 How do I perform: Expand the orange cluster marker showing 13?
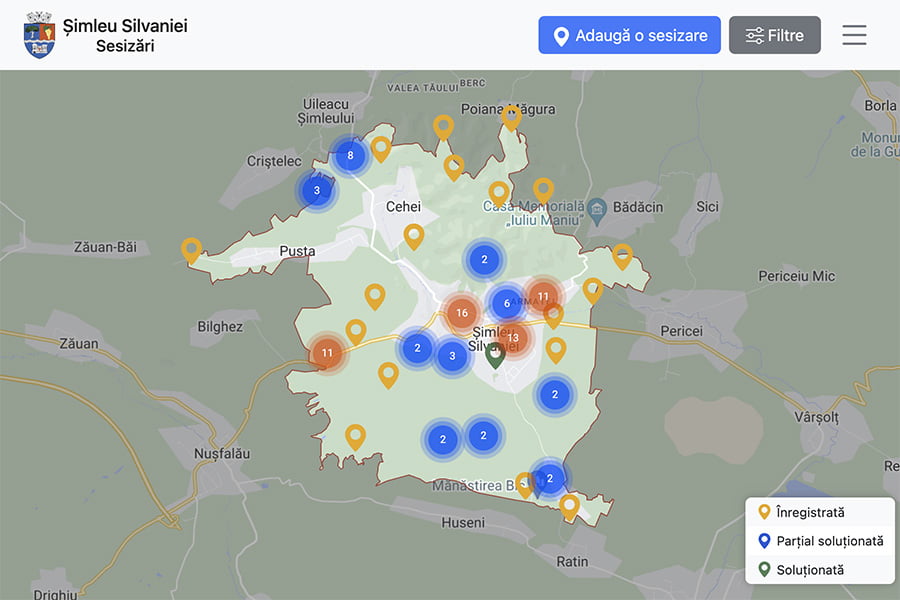point(513,338)
